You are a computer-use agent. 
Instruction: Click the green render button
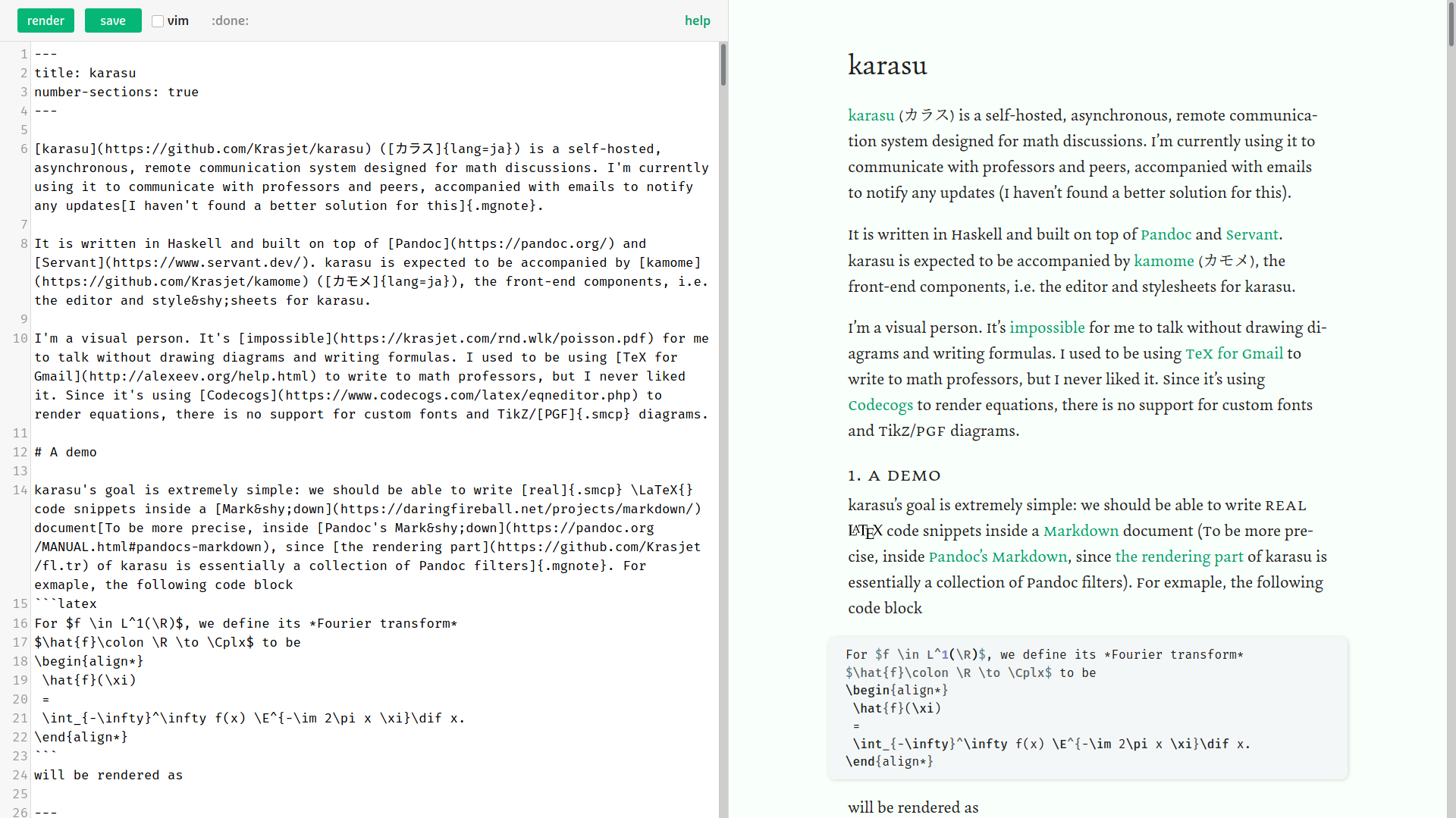[45, 20]
